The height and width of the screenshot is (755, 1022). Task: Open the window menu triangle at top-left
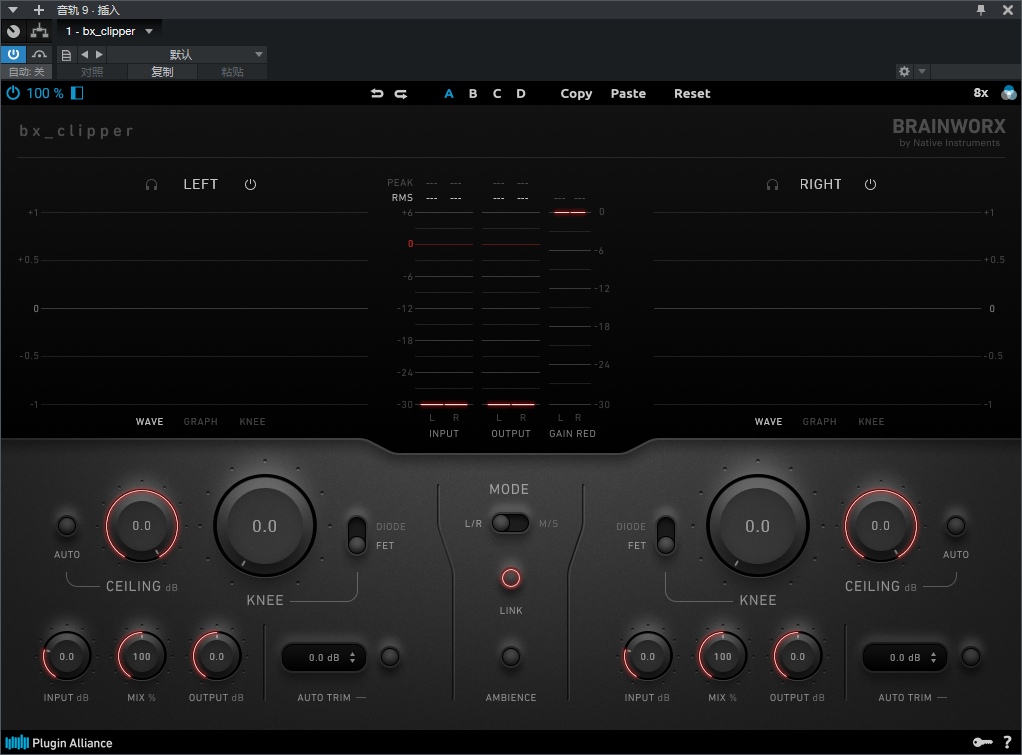12,10
